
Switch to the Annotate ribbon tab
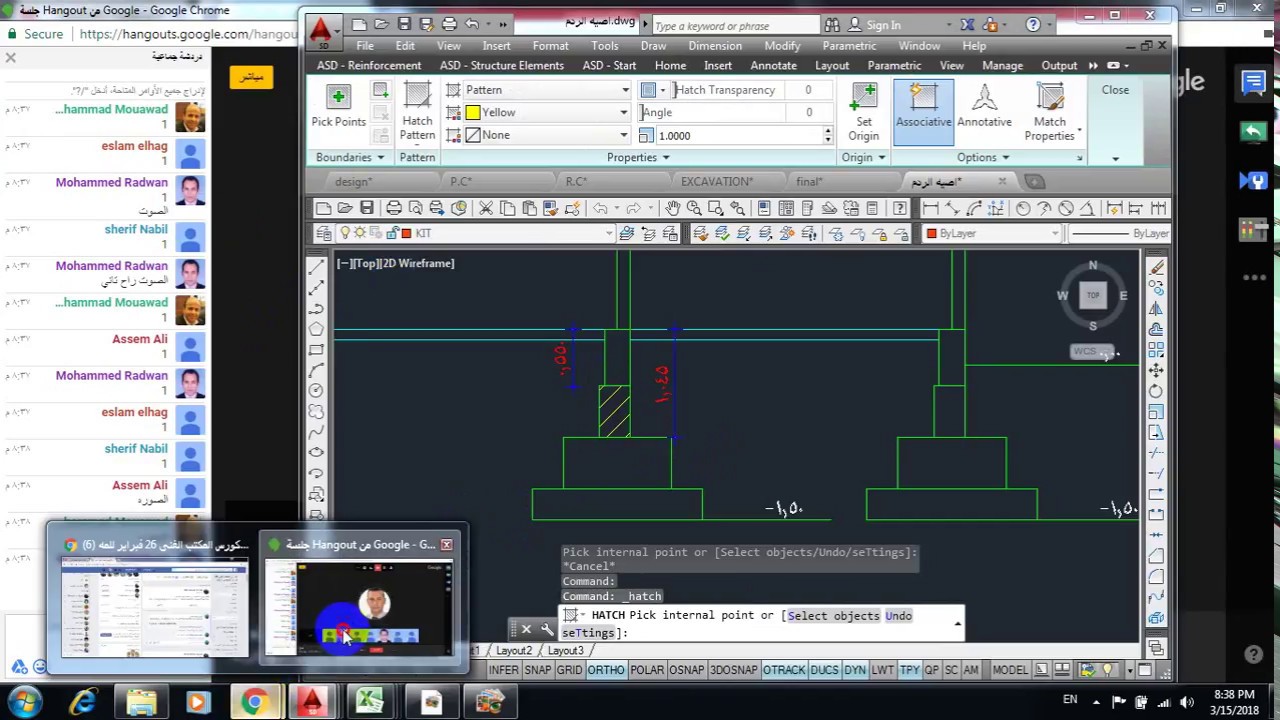point(773,65)
